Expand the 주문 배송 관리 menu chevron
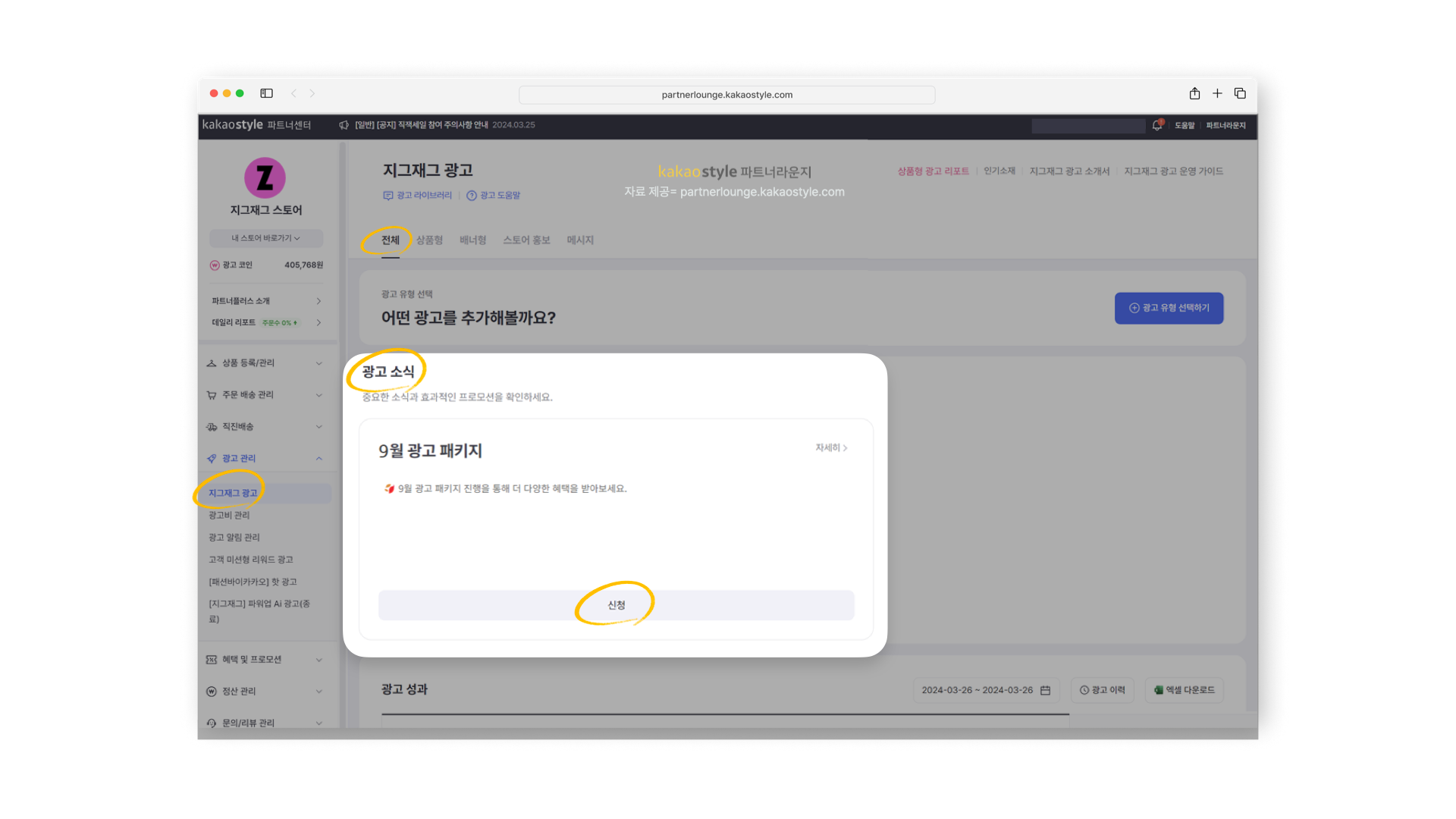The width and height of the screenshot is (1456, 819). click(319, 395)
